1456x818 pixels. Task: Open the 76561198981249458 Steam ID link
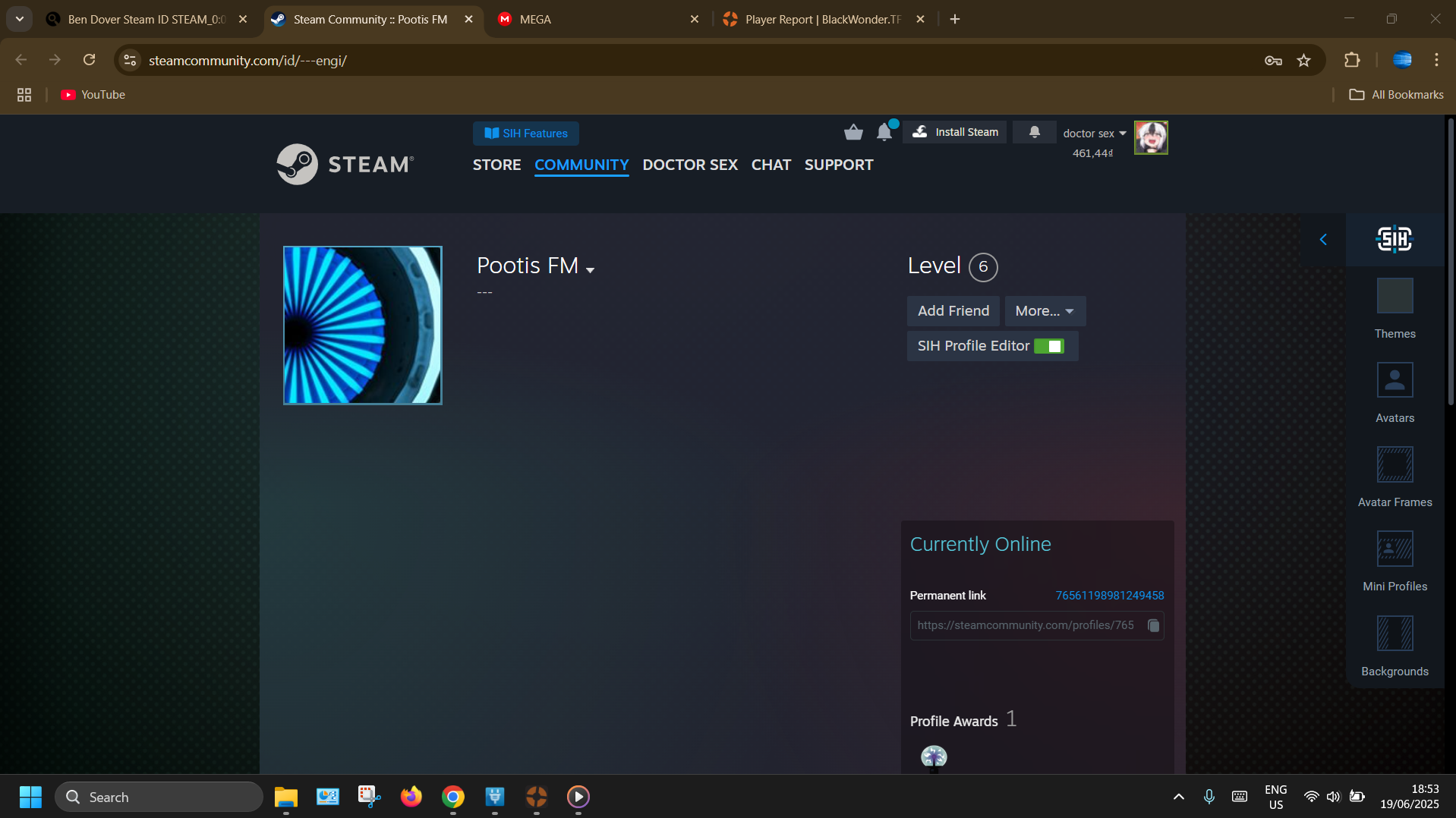[1109, 596]
